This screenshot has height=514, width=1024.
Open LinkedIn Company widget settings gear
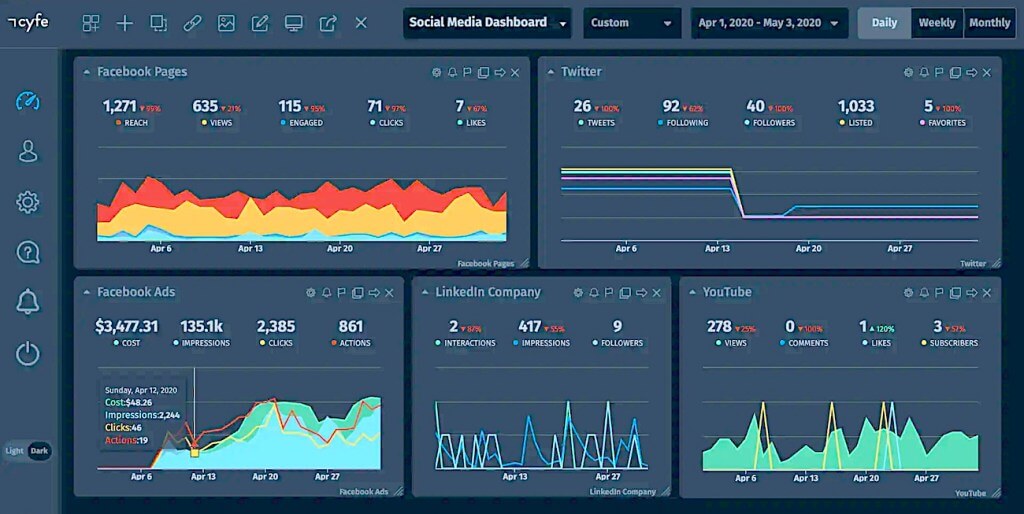click(578, 293)
